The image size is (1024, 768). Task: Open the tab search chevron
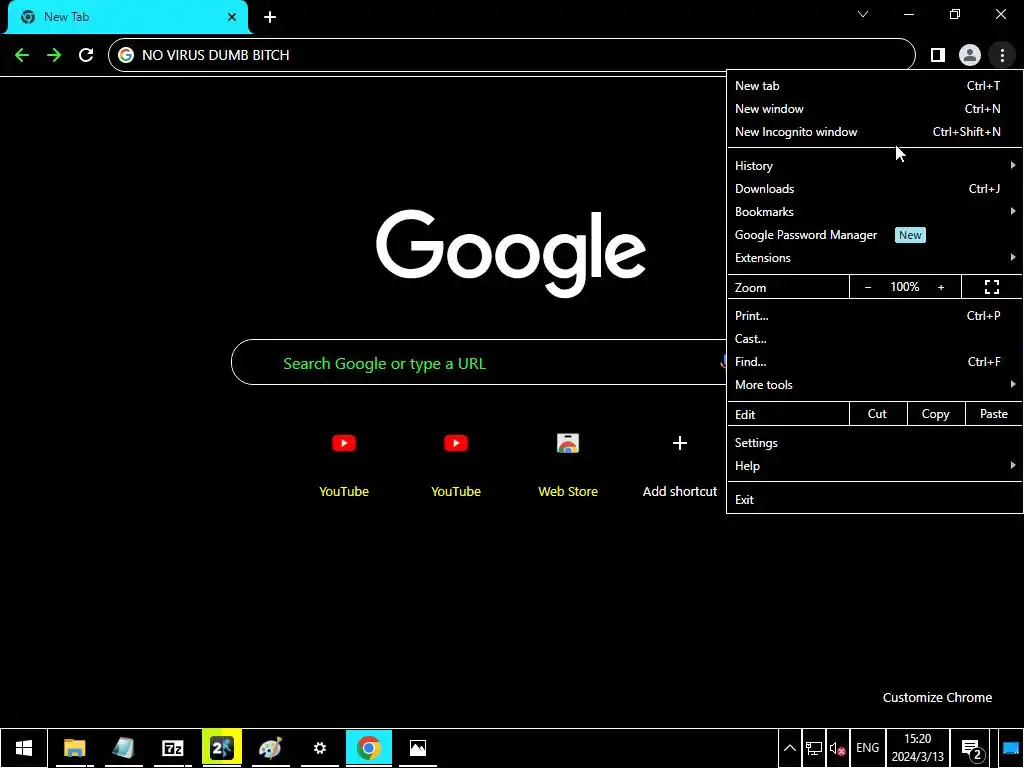click(863, 14)
